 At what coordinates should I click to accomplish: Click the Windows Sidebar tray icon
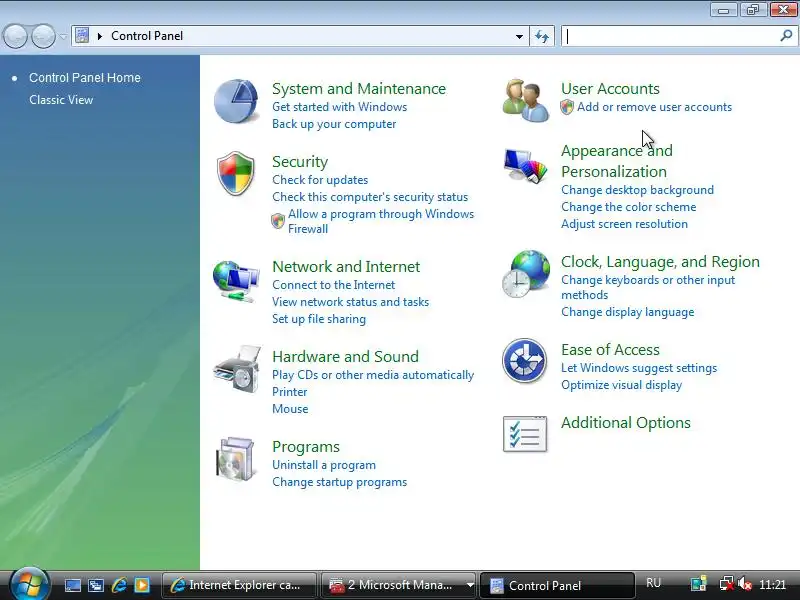[698, 584]
